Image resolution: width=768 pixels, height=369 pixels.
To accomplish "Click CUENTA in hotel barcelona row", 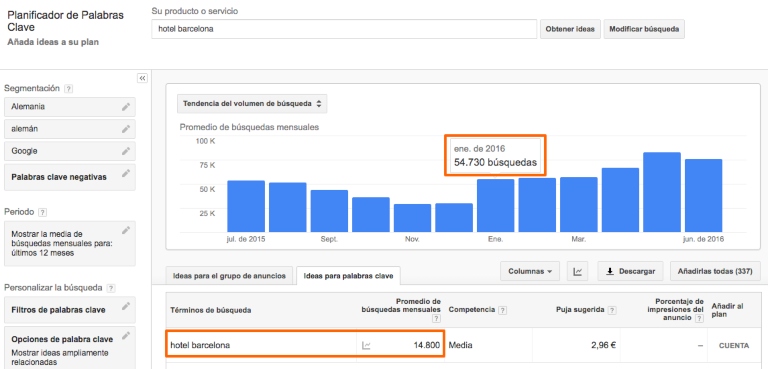I will [x=734, y=345].
